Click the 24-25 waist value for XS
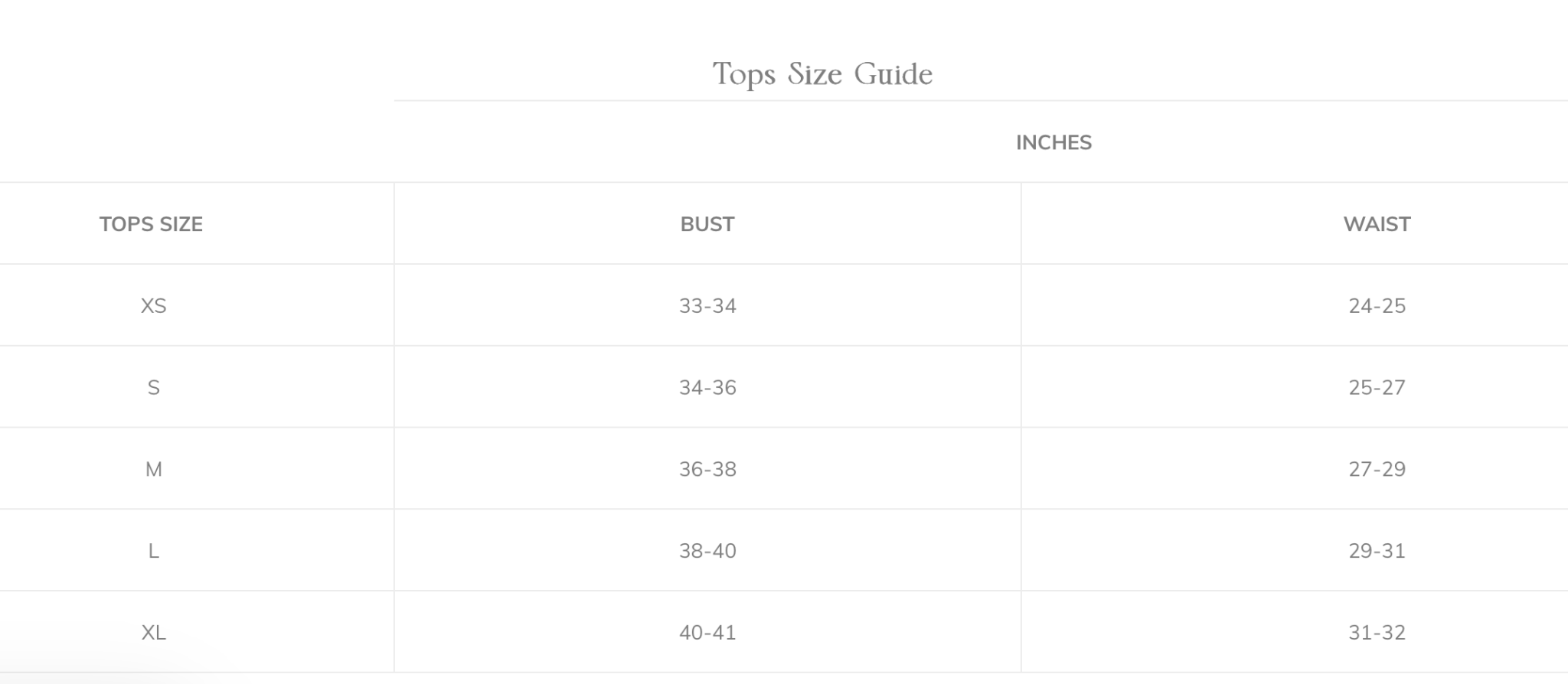This screenshot has width=1568, height=684. coord(1377,306)
